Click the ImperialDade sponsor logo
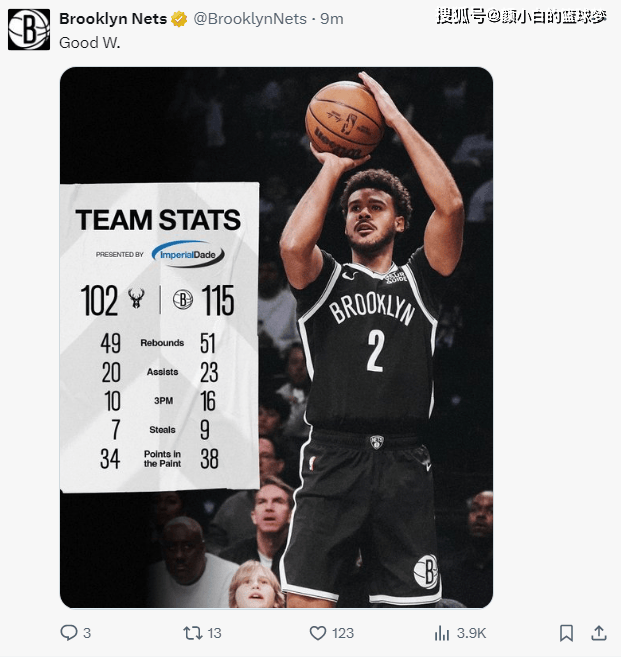Image resolution: width=621 pixels, height=658 pixels. (x=188, y=254)
